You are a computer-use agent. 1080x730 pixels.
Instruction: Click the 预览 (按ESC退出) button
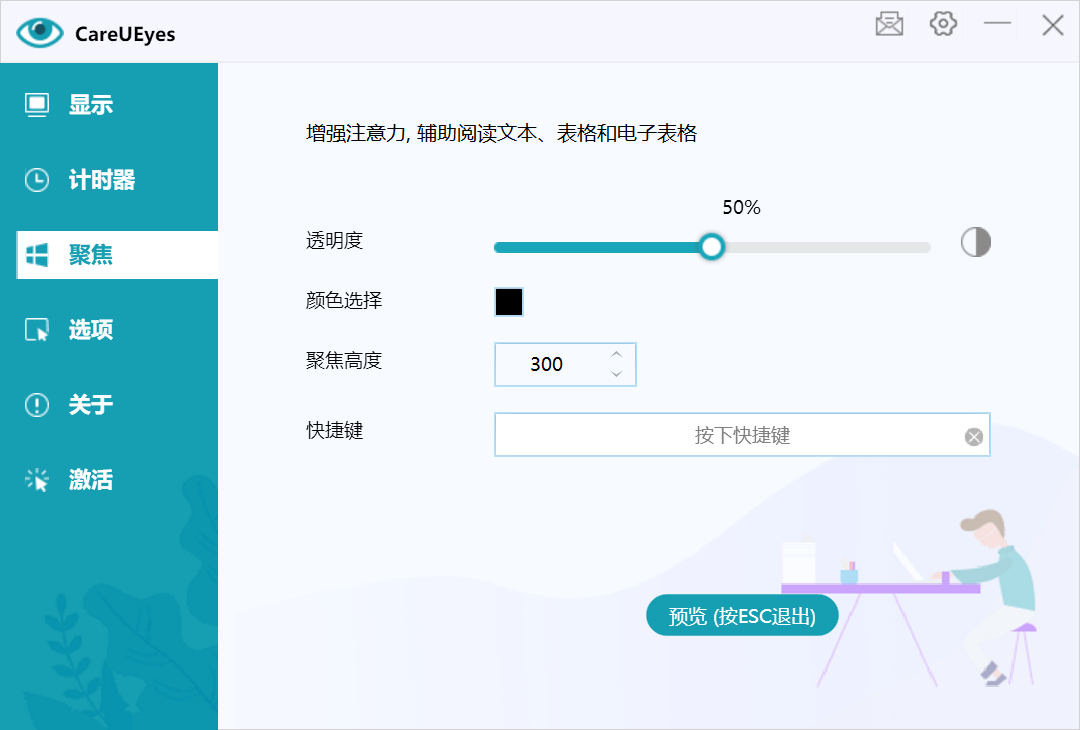pos(742,615)
